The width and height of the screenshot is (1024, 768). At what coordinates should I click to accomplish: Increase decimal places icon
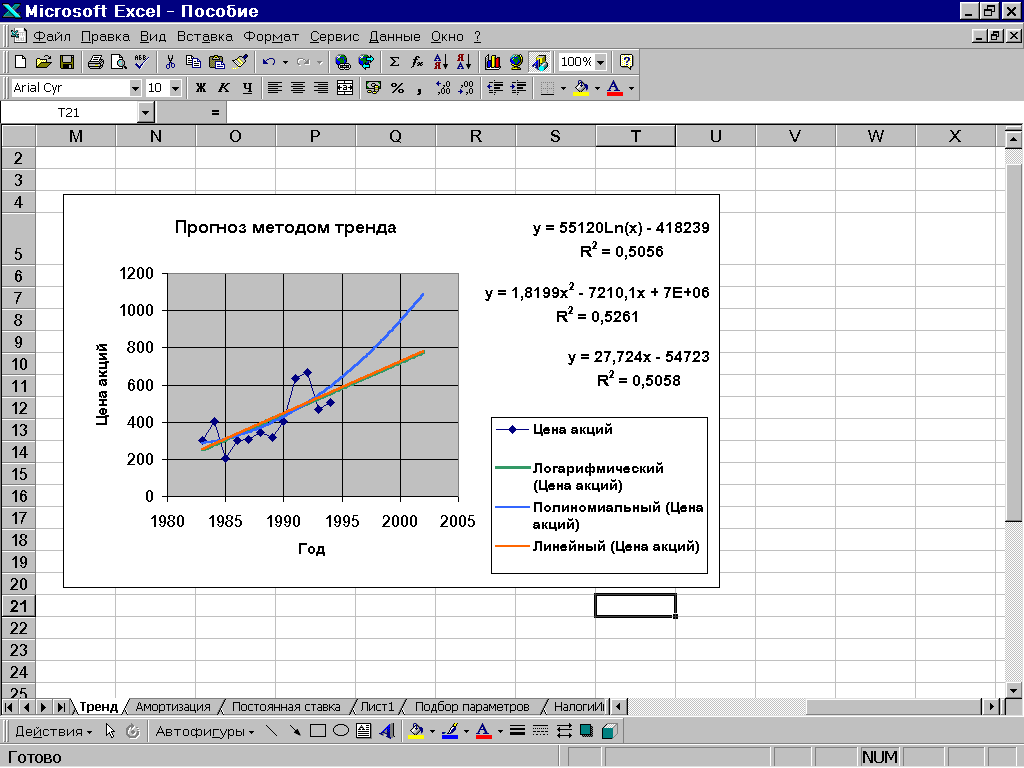pos(443,88)
